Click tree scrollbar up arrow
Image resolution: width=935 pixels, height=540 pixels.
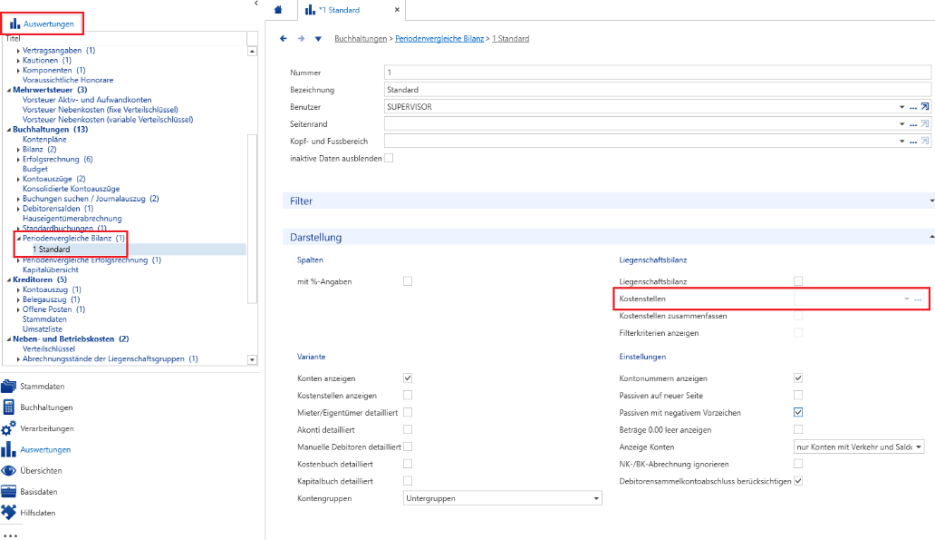252,51
